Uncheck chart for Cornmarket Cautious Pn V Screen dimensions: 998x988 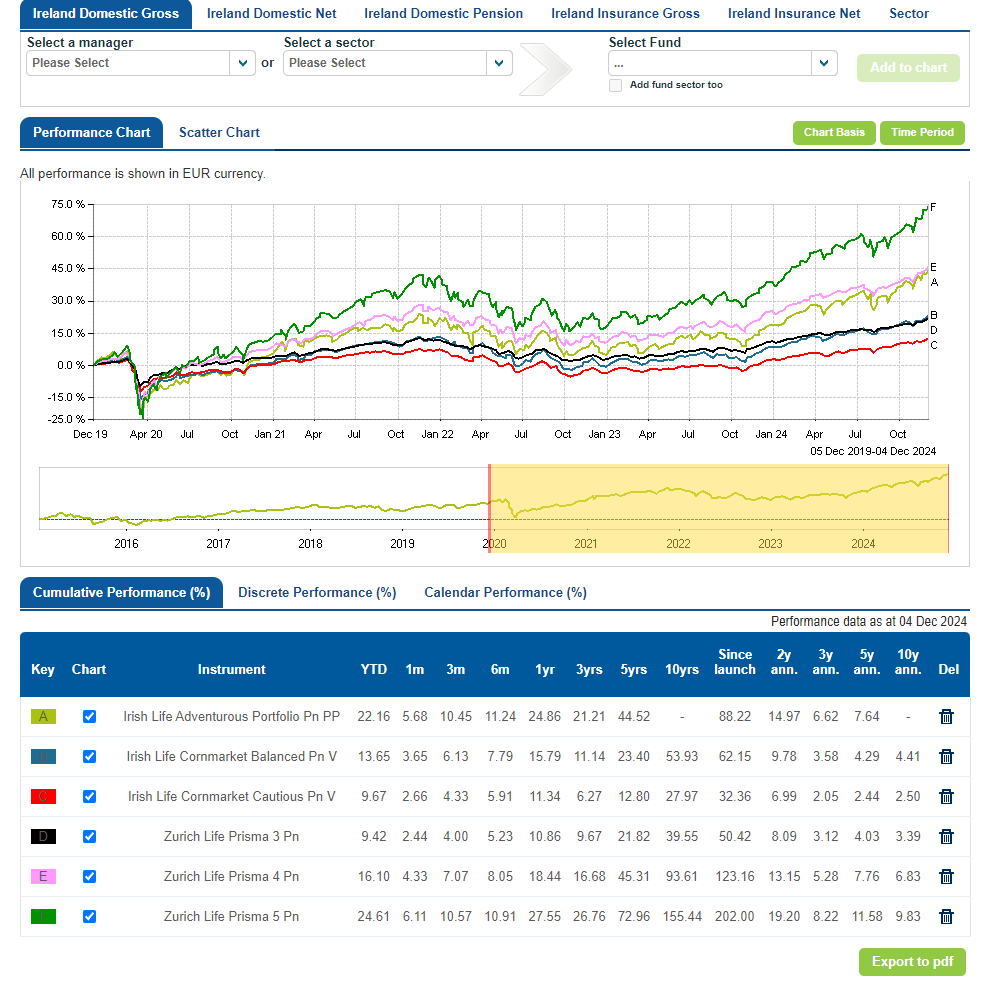click(x=90, y=796)
